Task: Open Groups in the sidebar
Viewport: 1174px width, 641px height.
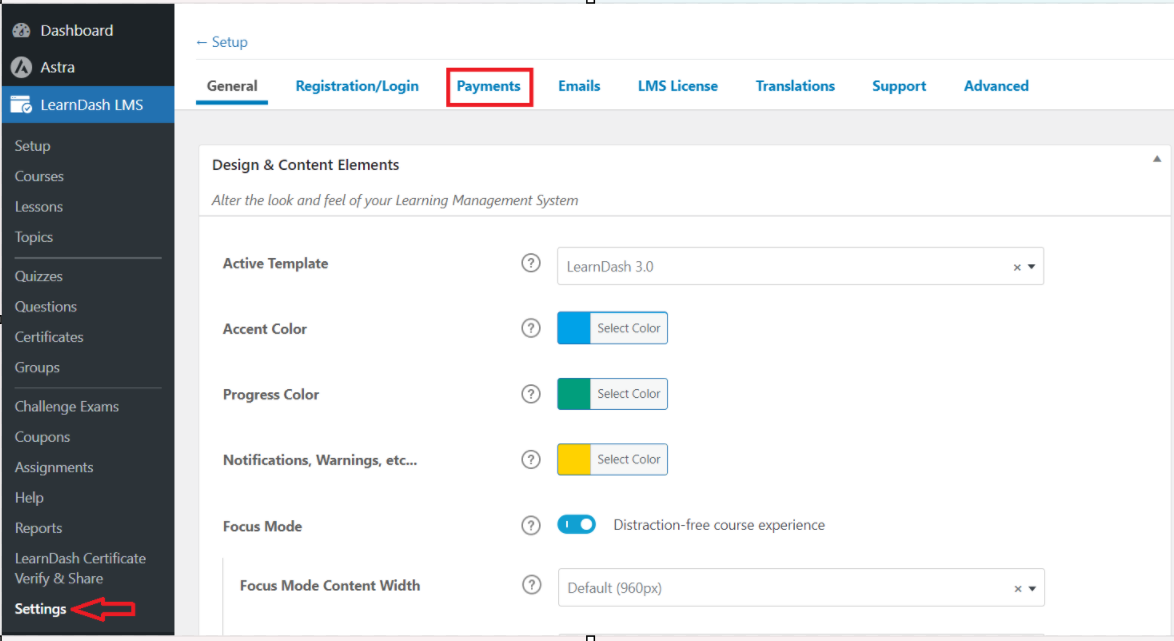Action: pos(37,368)
